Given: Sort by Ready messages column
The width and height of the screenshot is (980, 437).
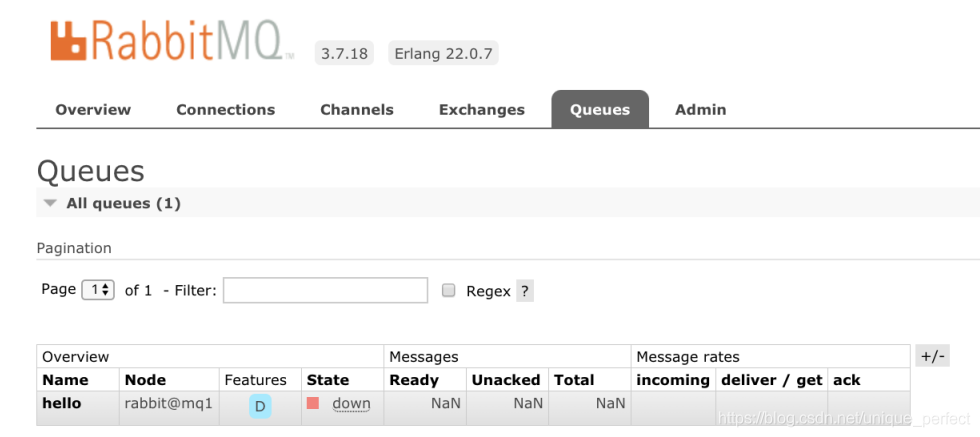Looking at the screenshot, I should pos(414,380).
